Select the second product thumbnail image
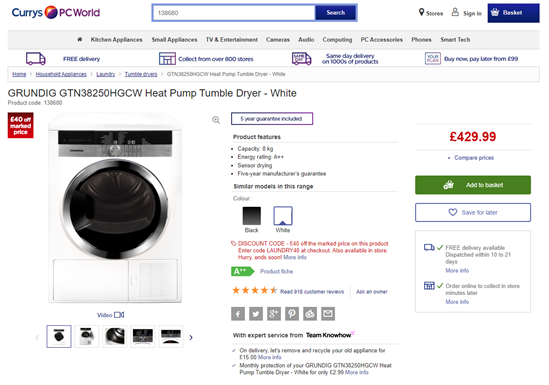Screen dimensions: 549x385 point(87,336)
